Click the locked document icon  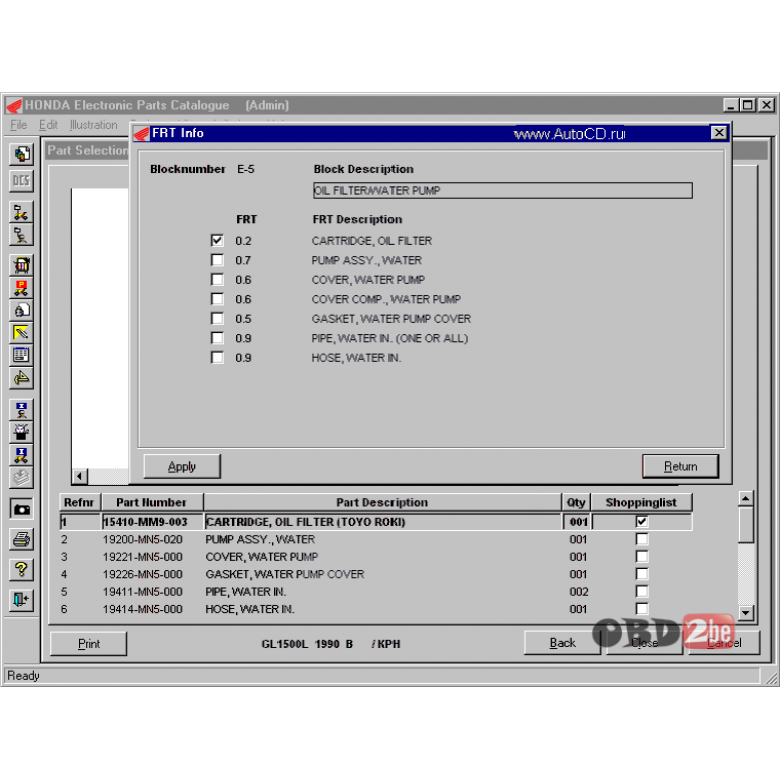[x=21, y=310]
